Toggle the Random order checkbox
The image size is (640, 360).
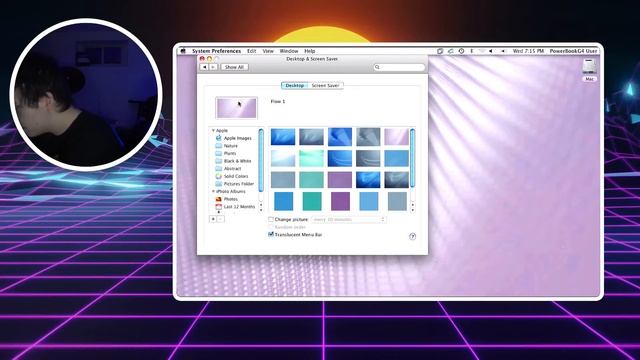click(x=271, y=227)
